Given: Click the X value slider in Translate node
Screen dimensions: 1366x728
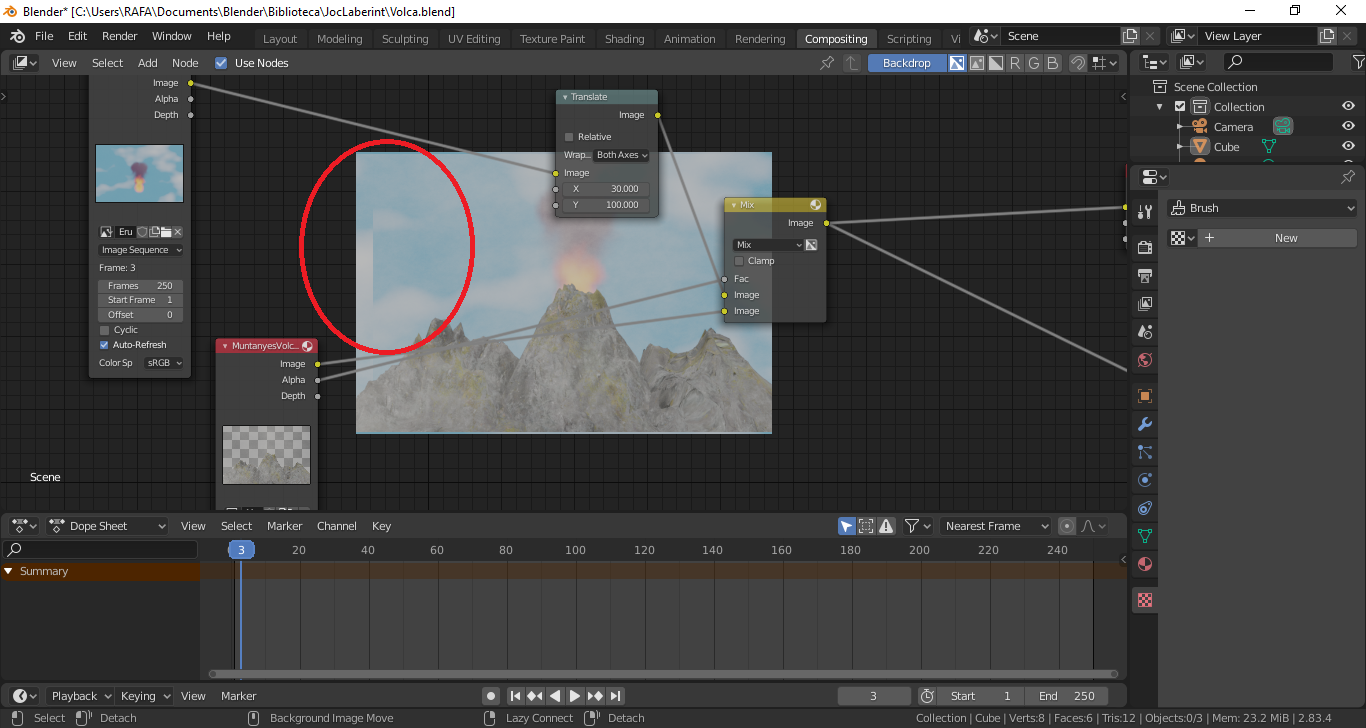Looking at the screenshot, I should click(607, 189).
